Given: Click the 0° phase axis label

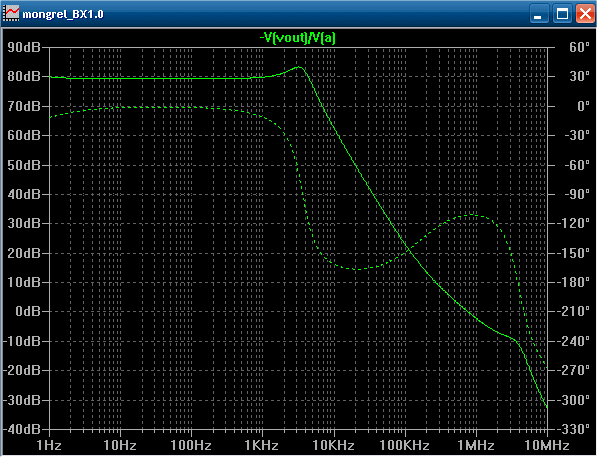Looking at the screenshot, I should click(583, 106).
